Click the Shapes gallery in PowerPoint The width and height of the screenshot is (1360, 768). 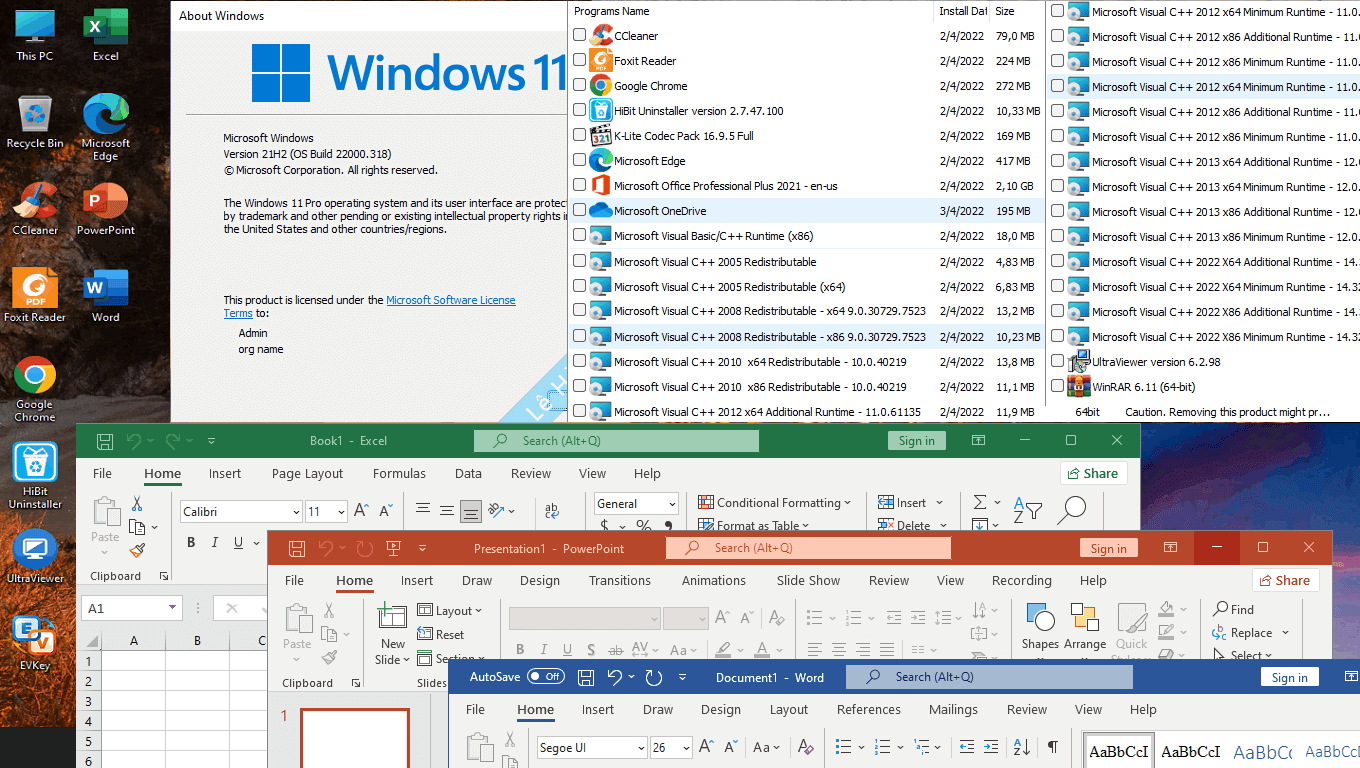pos(1040,627)
